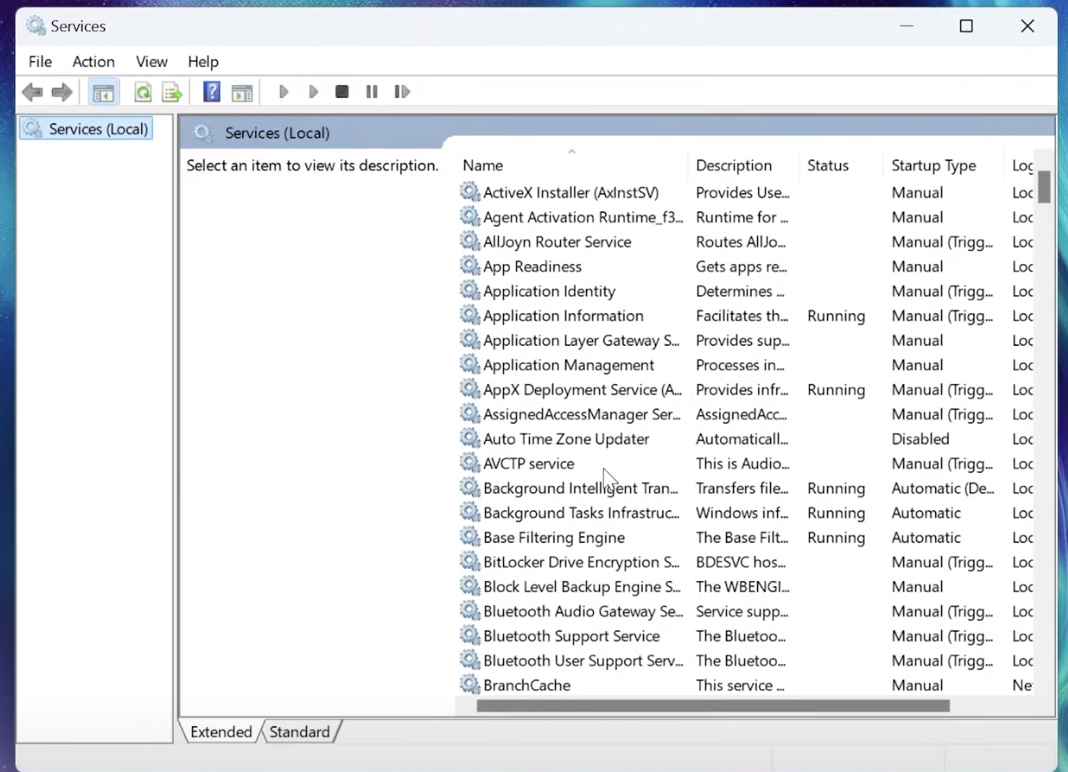Select the Application Management service
The width and height of the screenshot is (1068, 772).
click(x=745, y=365)
